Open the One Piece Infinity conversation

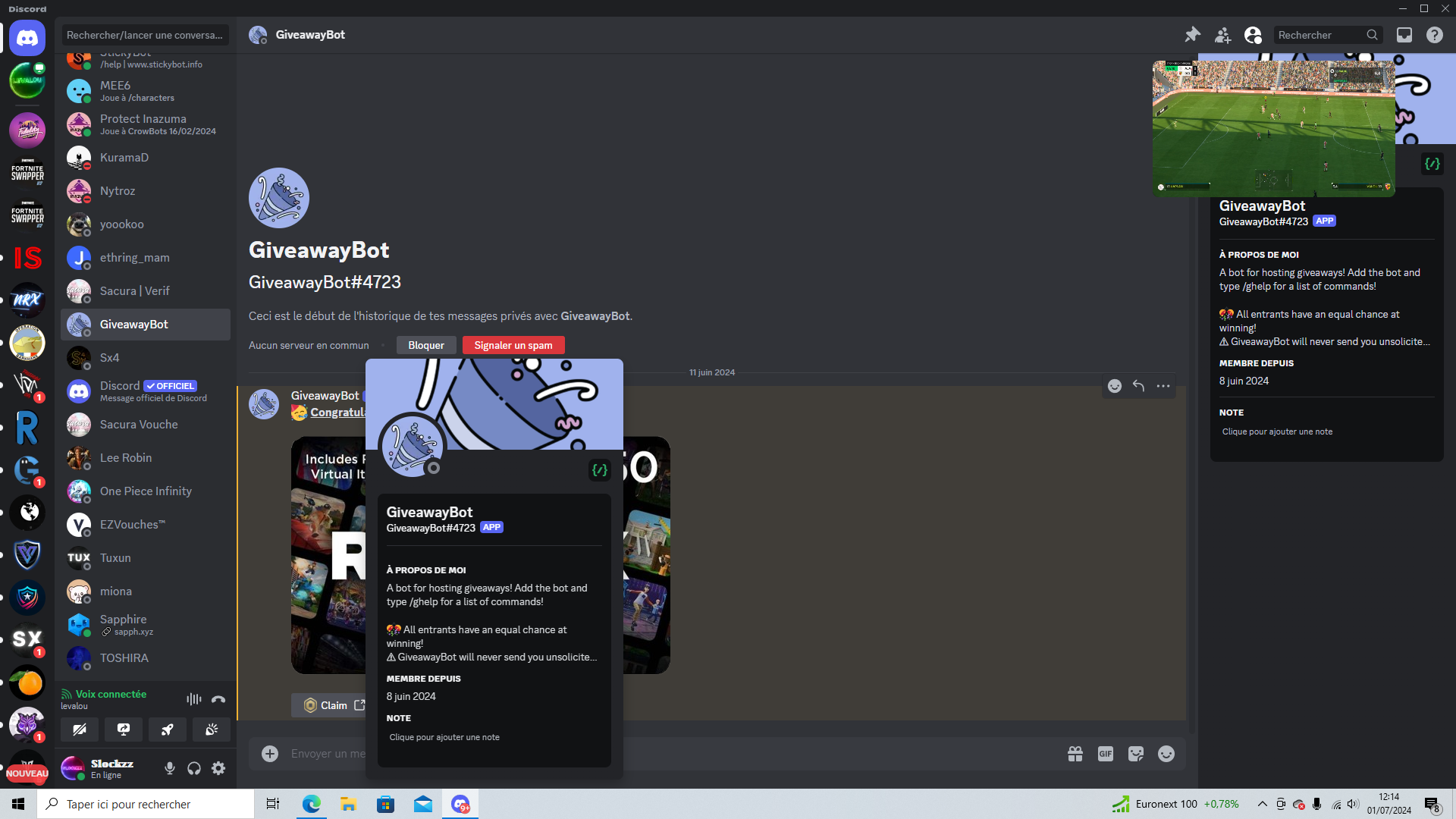[146, 491]
